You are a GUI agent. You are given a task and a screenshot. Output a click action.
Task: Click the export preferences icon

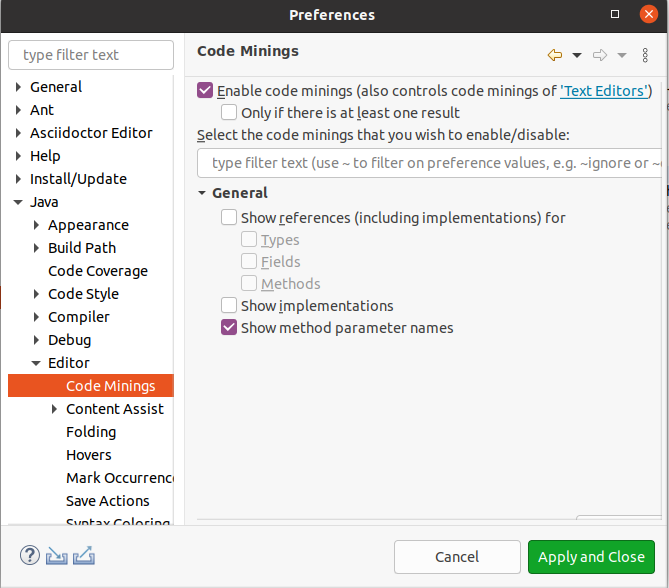84,556
